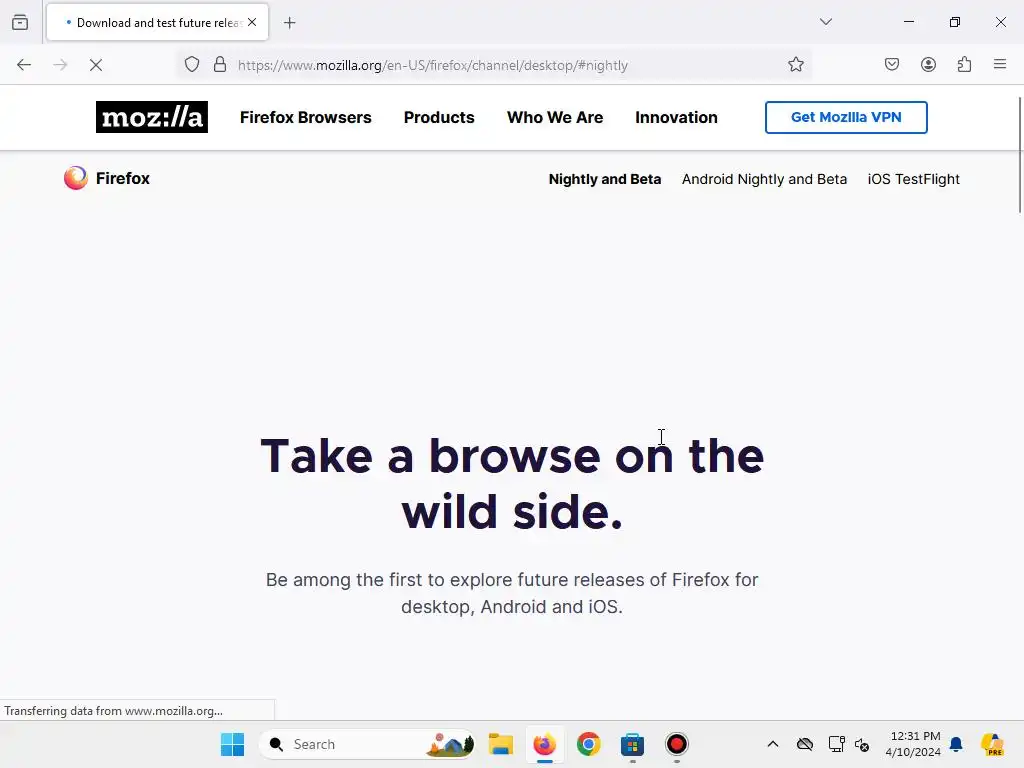
Task: Open Firefox View recent browsing icon
Action: (20, 22)
